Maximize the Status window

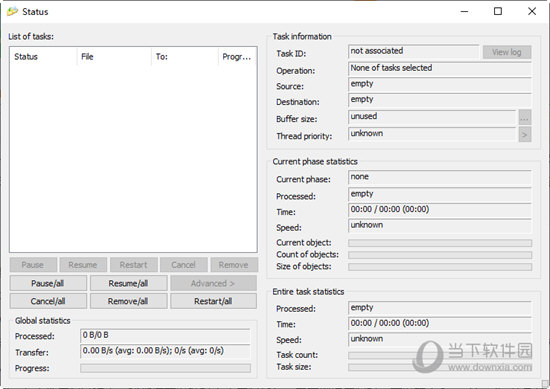click(x=498, y=12)
